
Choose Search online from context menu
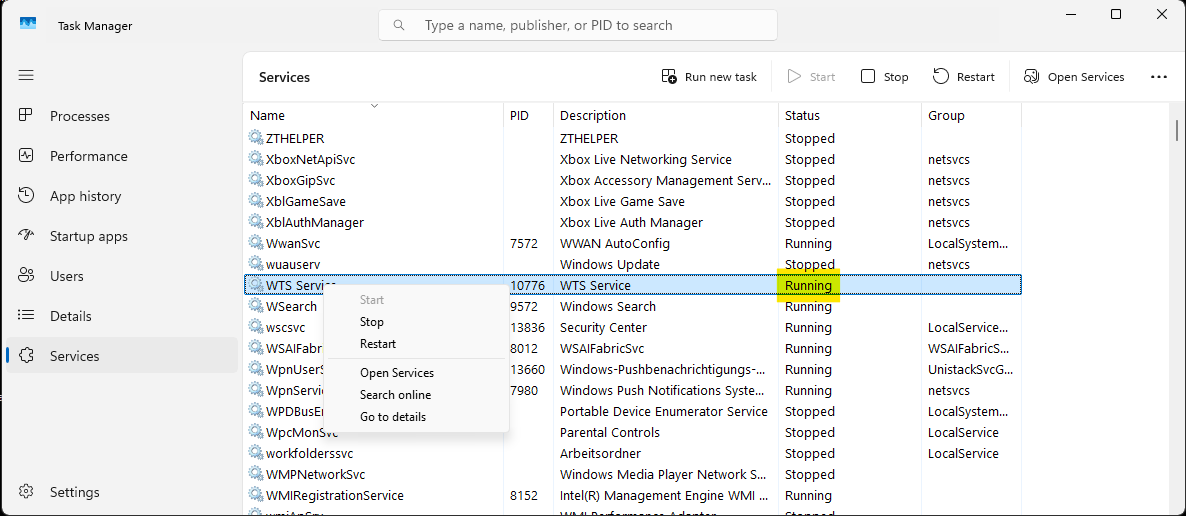pyautogui.click(x=395, y=395)
